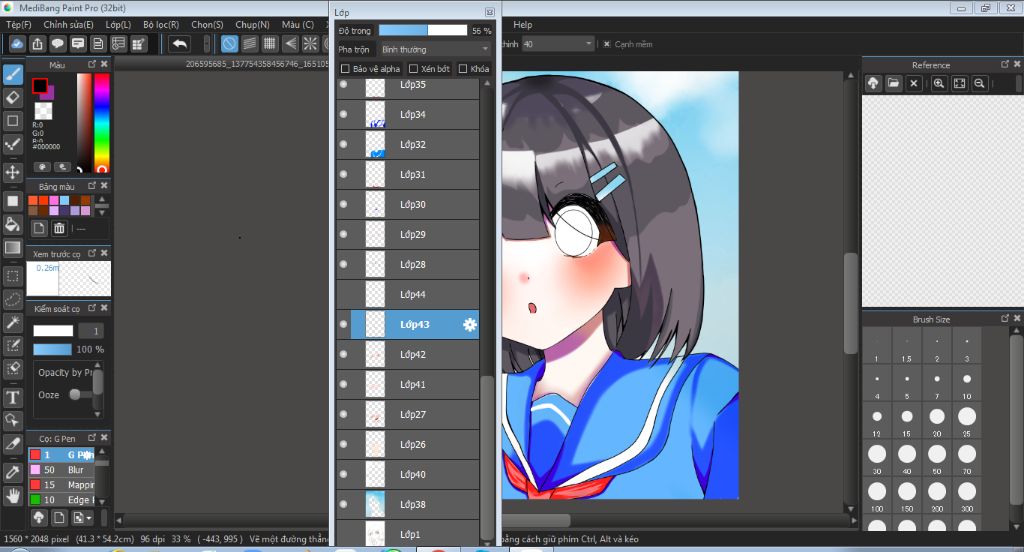Select the Magic Wand tool

pos(12,322)
